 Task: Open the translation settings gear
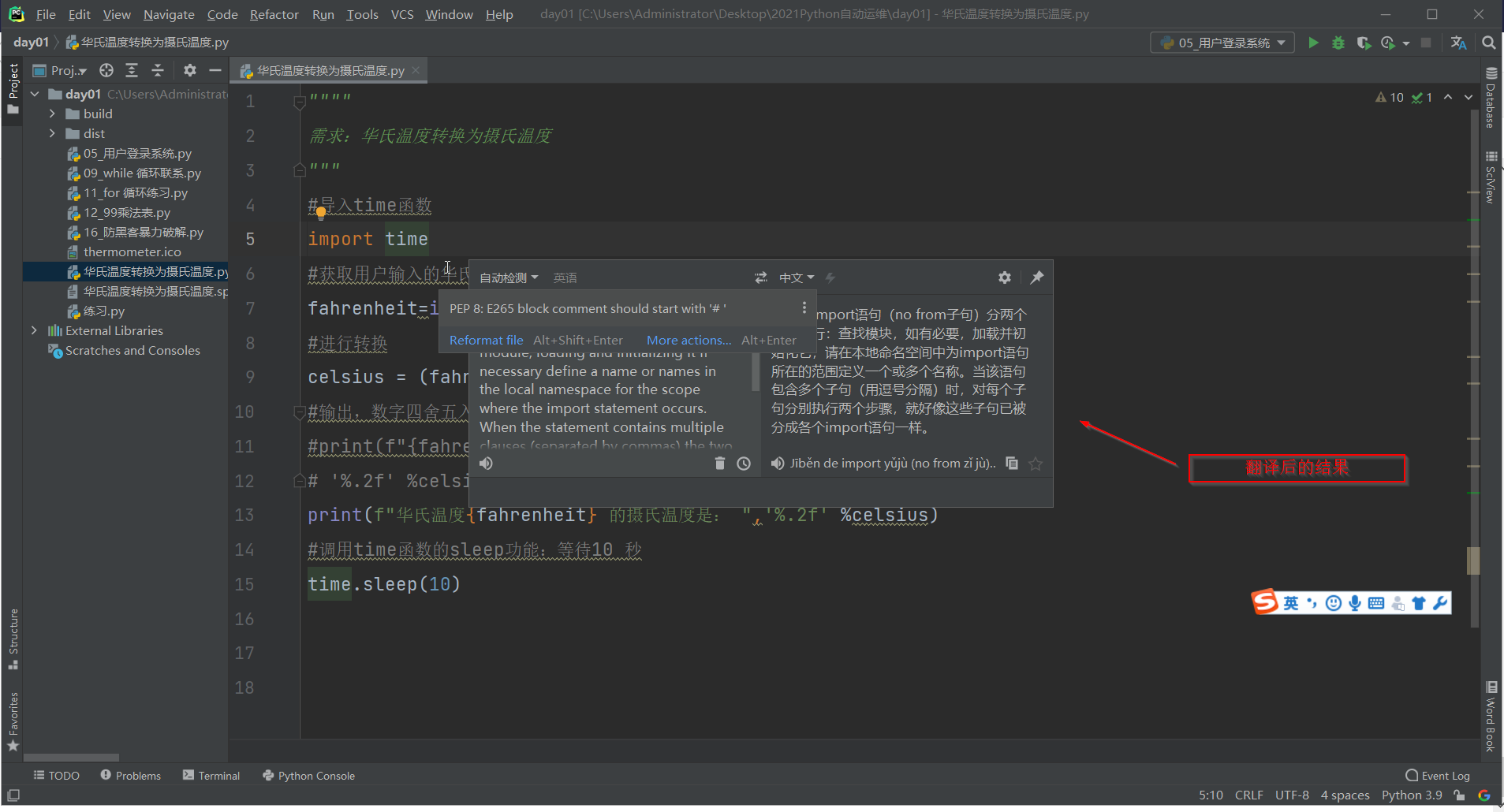point(1005,277)
